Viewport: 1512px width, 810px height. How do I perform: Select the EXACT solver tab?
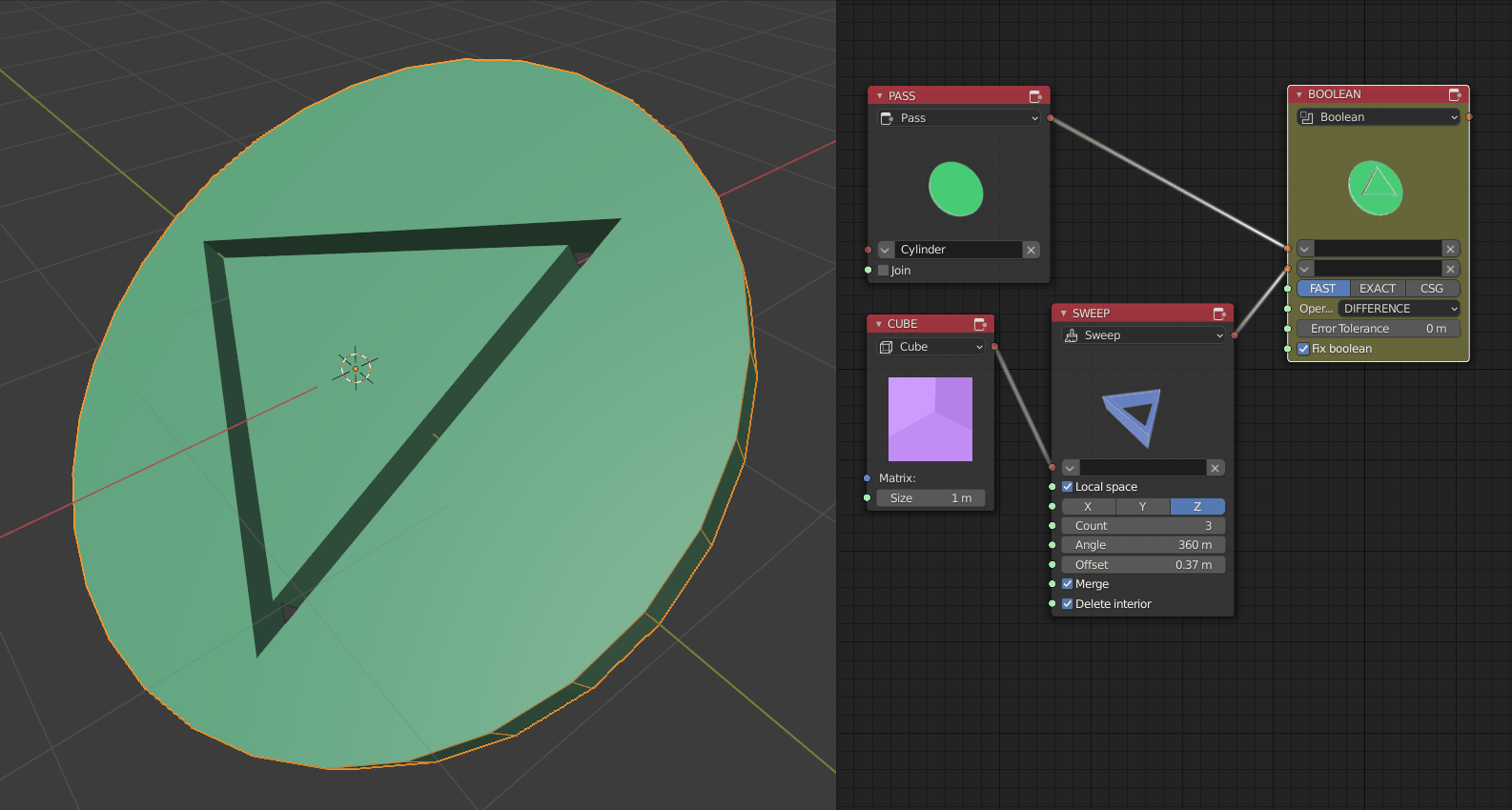pos(1378,289)
